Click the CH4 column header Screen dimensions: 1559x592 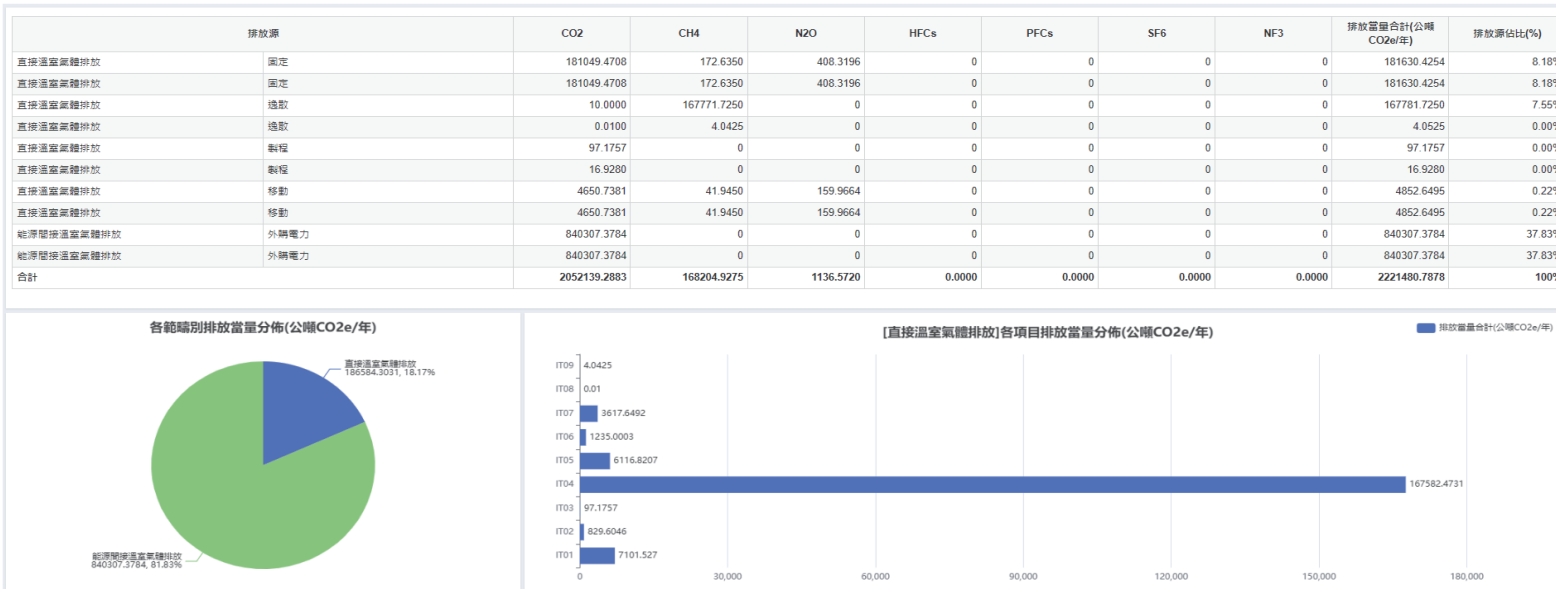click(x=689, y=34)
